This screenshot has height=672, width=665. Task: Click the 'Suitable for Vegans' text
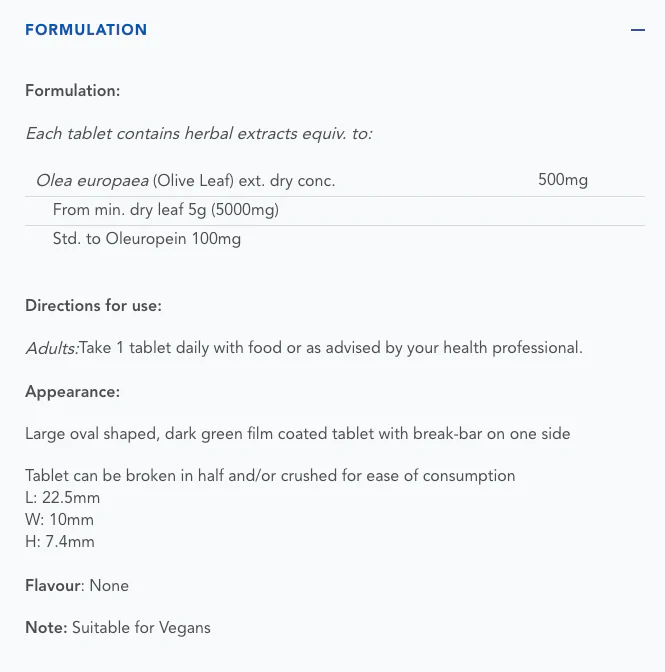tap(141, 628)
